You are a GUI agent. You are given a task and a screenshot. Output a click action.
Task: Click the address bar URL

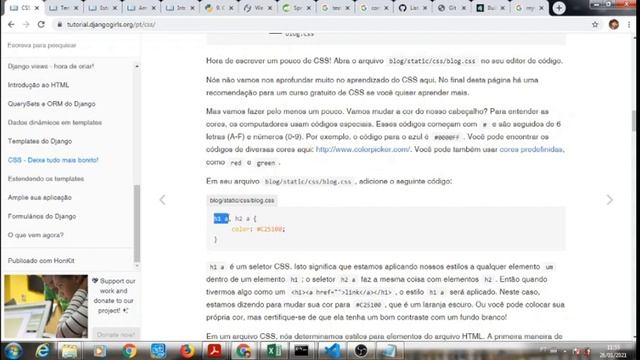point(111,24)
